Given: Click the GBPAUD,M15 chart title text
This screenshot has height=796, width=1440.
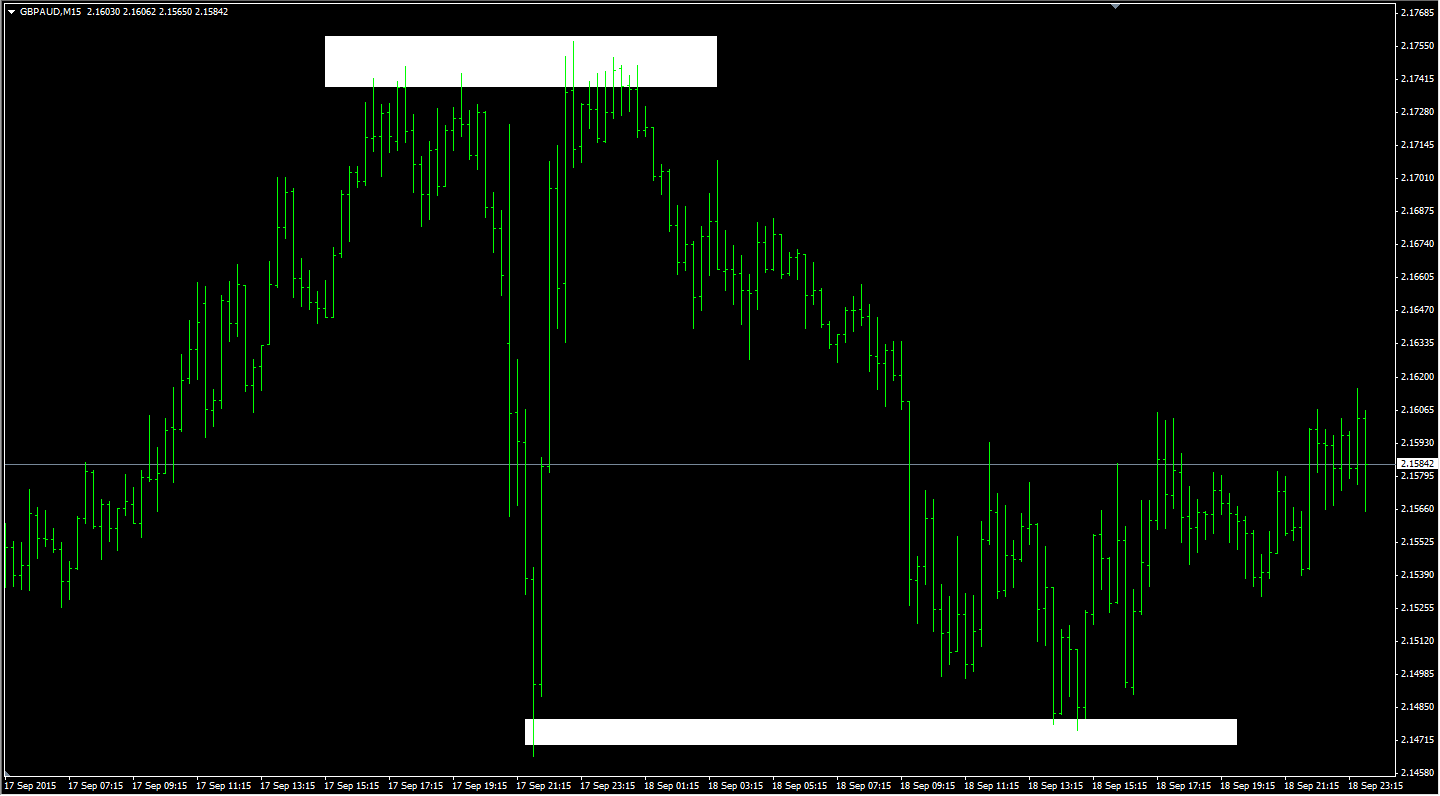Looking at the screenshot, I should pyautogui.click(x=50, y=12).
